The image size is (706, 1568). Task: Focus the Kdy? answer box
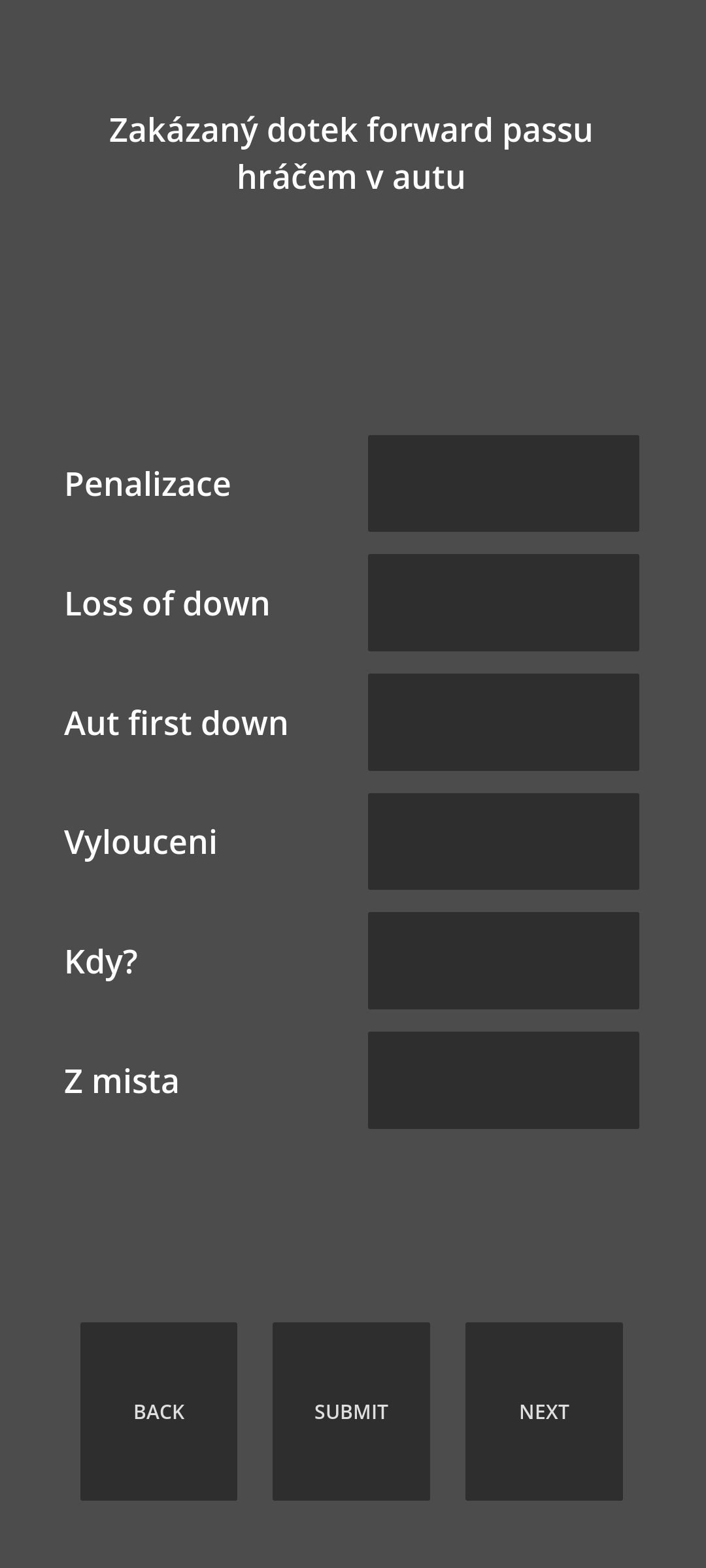coord(503,960)
